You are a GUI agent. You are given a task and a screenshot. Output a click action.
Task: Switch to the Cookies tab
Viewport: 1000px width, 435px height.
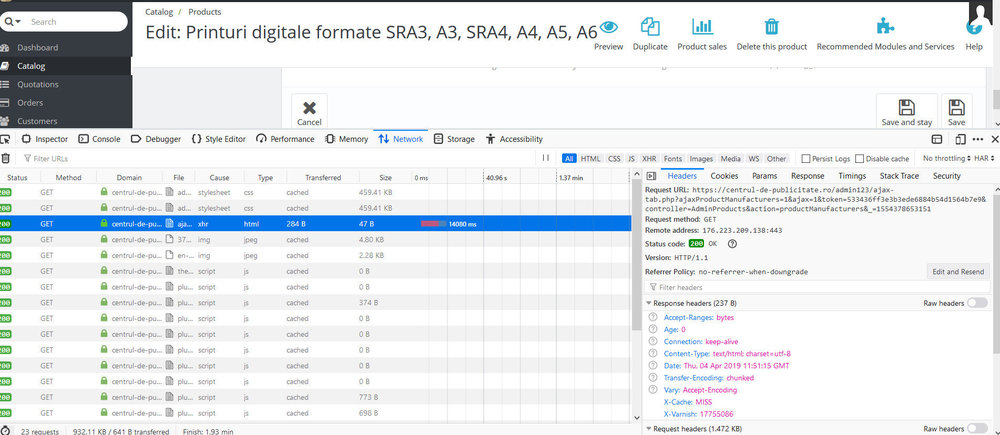pyautogui.click(x=724, y=176)
